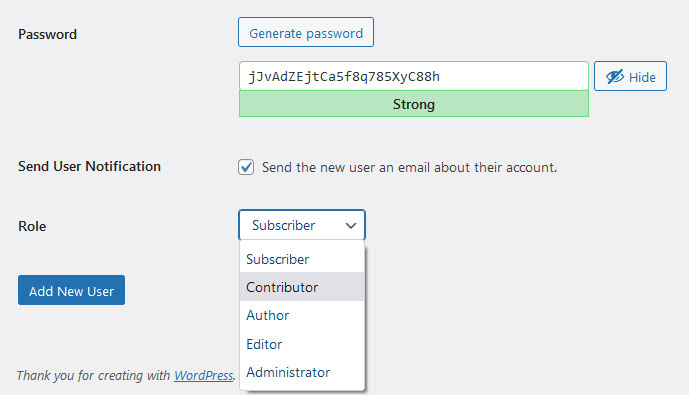Open the Role select box showing Subscriber
This screenshot has width=689, height=395.
[x=302, y=225]
